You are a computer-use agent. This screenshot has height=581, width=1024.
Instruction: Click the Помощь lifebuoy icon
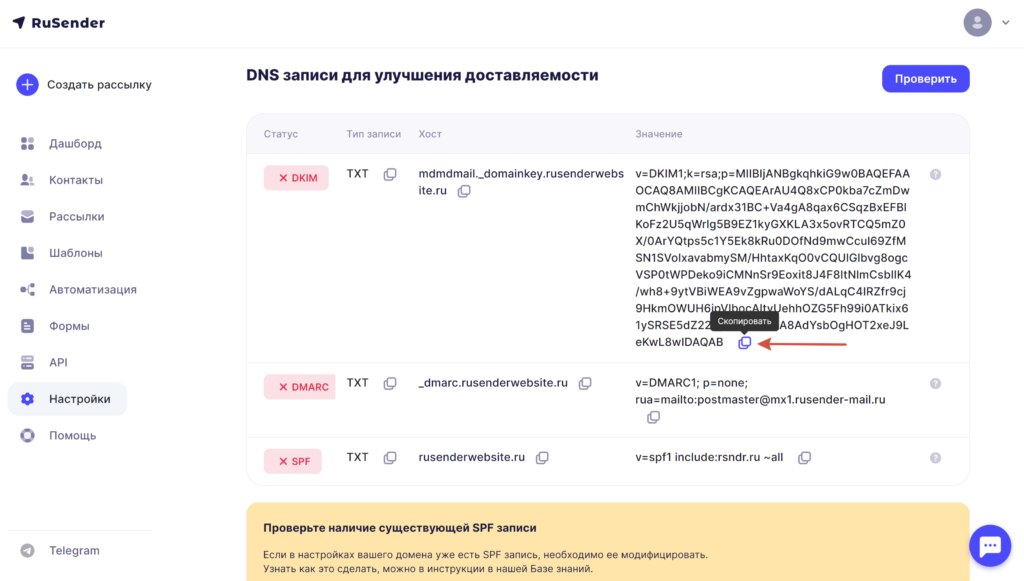tap(27, 435)
